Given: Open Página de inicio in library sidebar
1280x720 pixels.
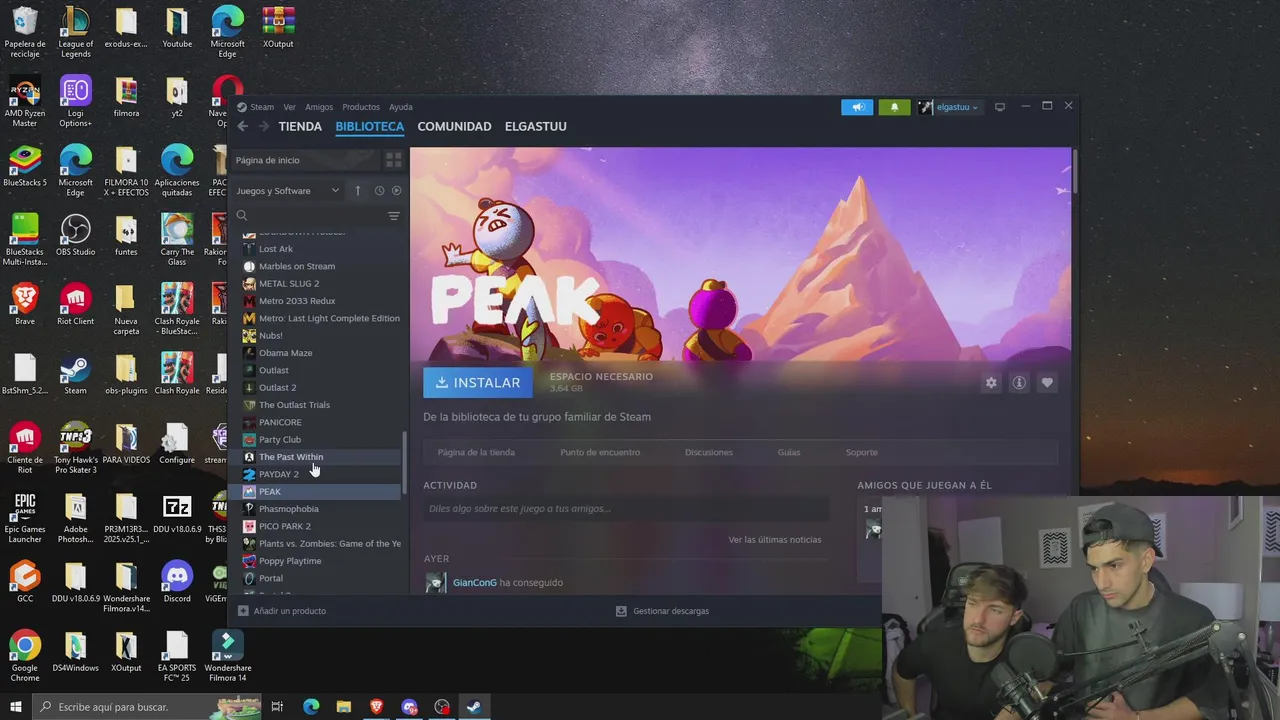Looking at the screenshot, I should pos(305,160).
